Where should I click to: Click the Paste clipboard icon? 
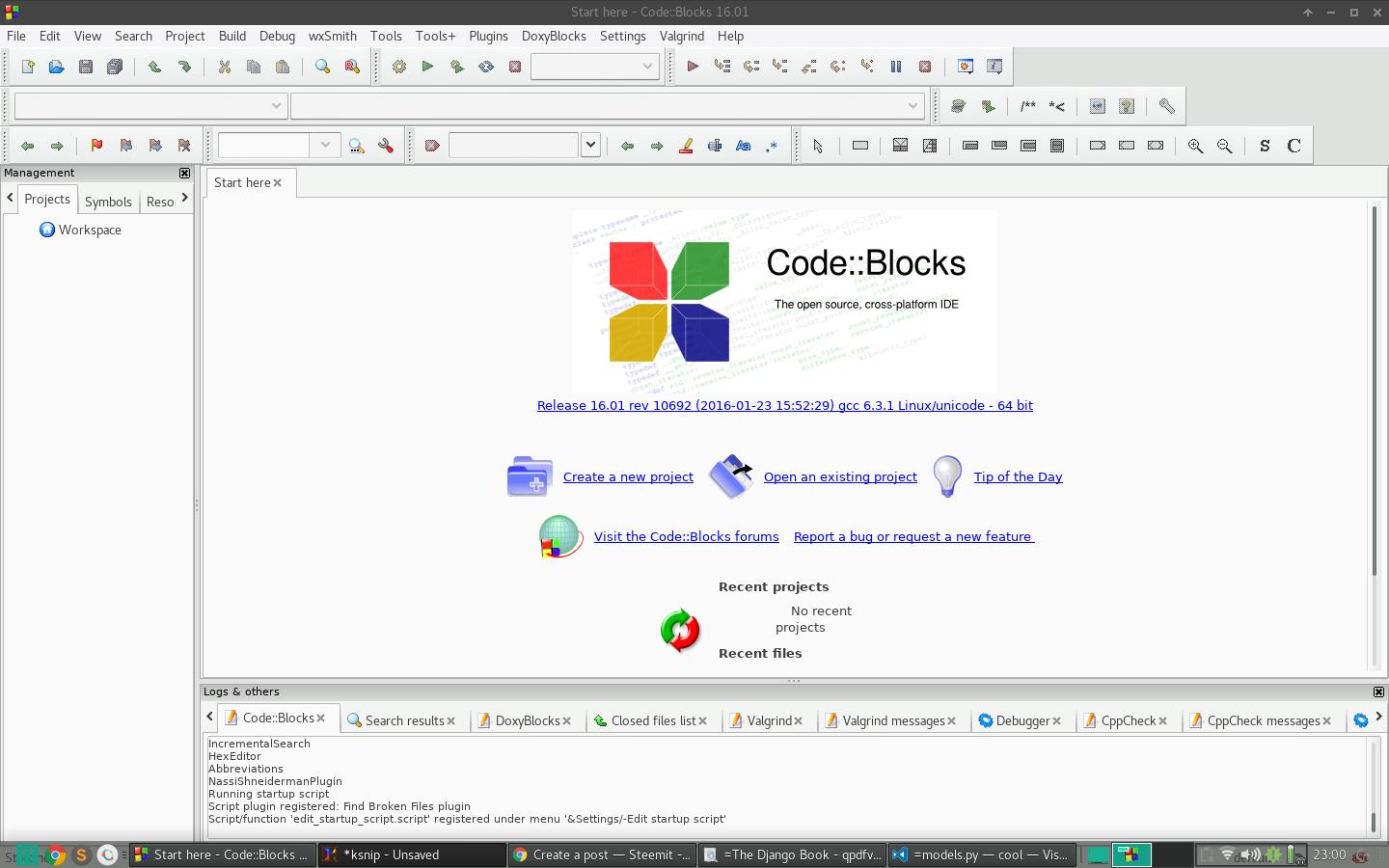point(283,67)
